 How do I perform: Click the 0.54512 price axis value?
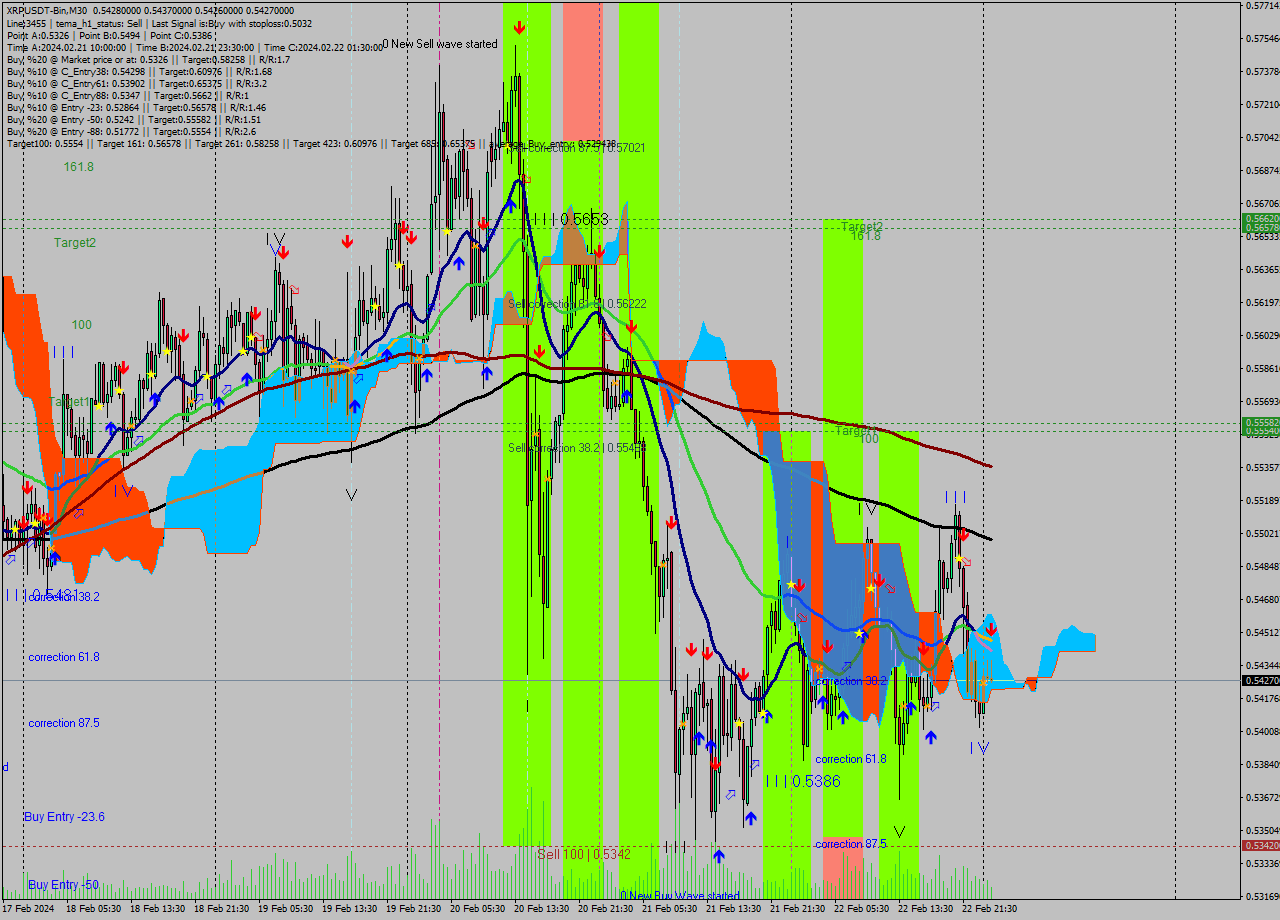[1263, 633]
